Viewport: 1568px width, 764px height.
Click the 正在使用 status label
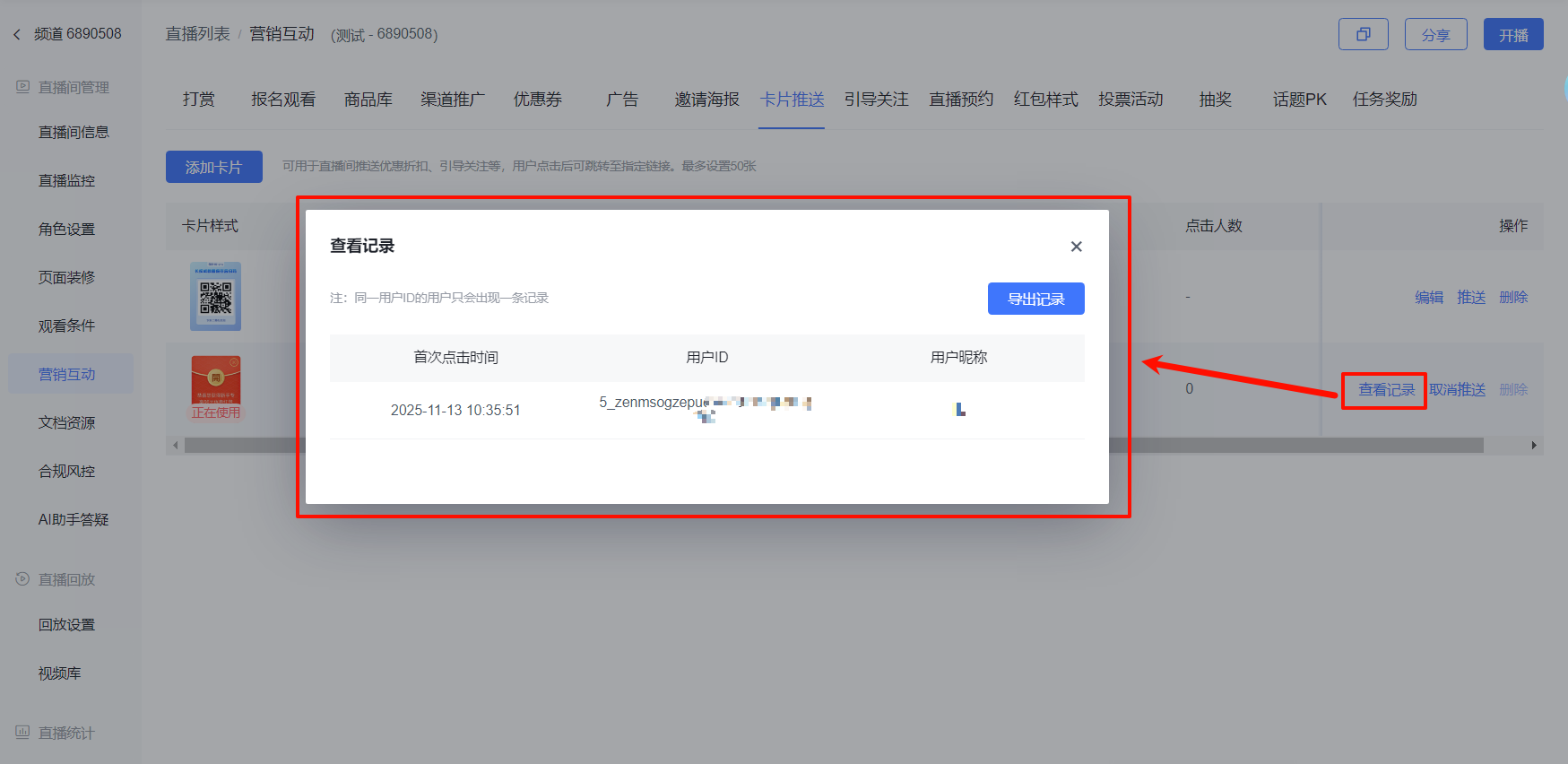tap(215, 412)
